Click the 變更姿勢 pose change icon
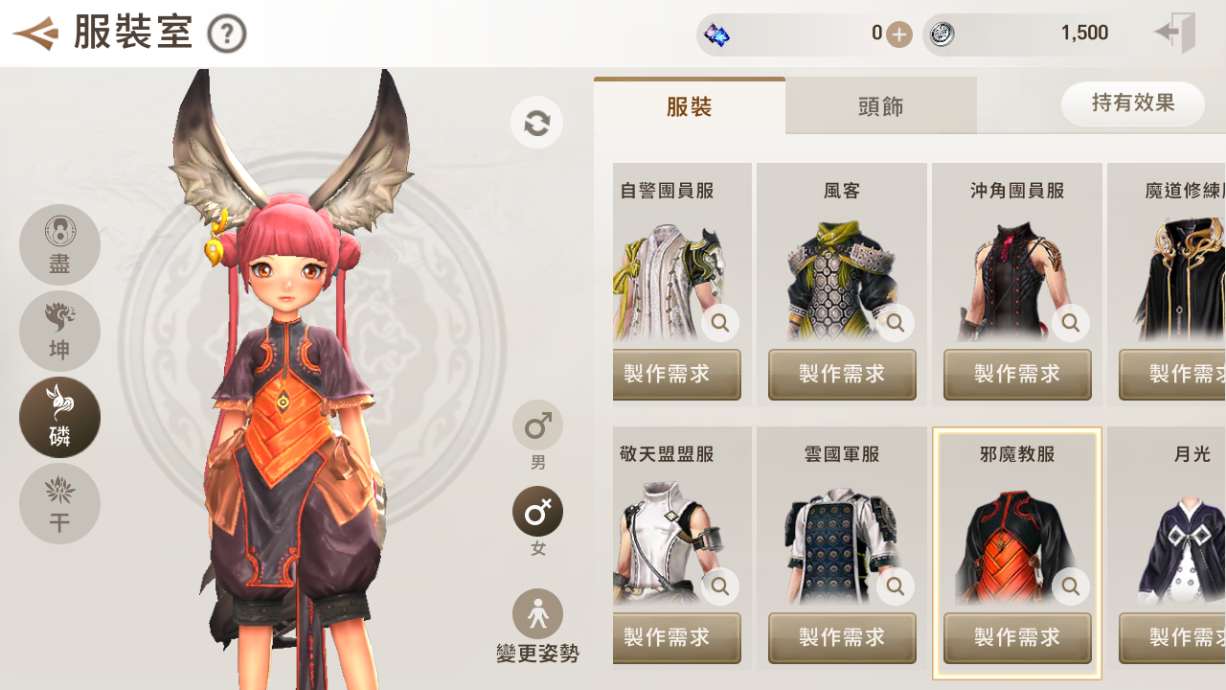The height and width of the screenshot is (690, 1226). tap(538, 614)
